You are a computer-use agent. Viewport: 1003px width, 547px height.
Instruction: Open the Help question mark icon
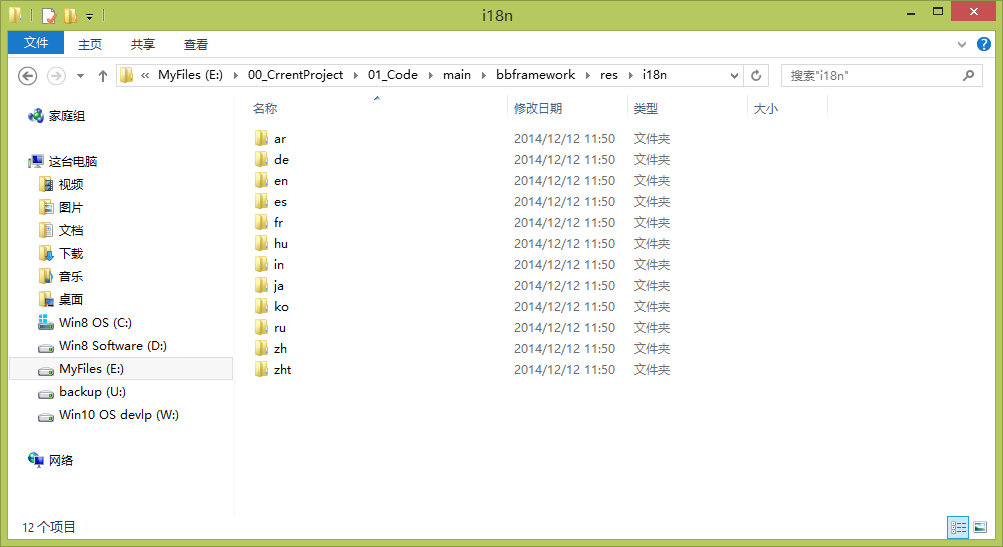pyautogui.click(x=984, y=44)
